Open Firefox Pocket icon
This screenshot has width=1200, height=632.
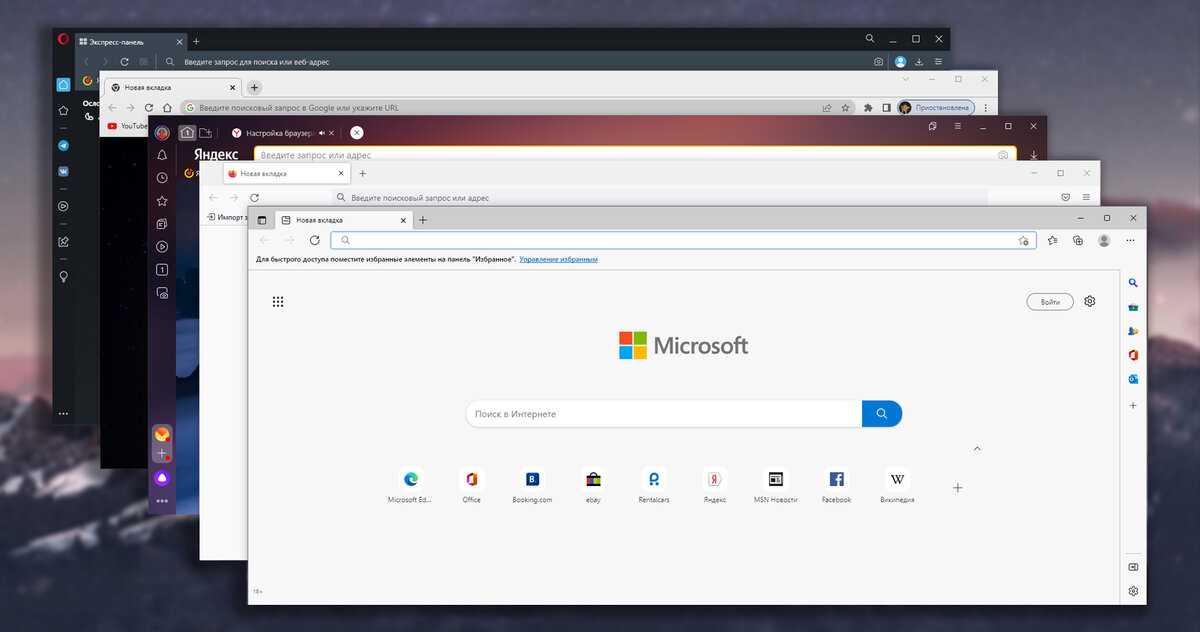coord(1066,197)
